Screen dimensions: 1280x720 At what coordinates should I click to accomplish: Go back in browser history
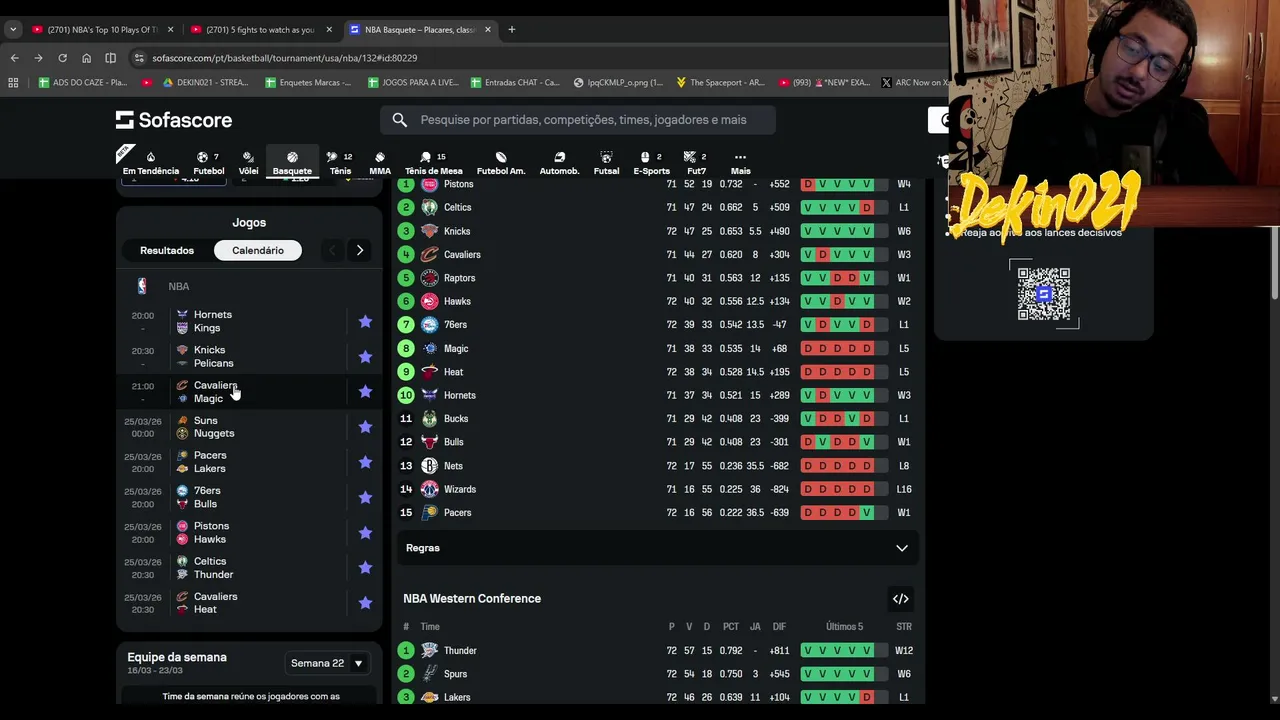pos(14,58)
